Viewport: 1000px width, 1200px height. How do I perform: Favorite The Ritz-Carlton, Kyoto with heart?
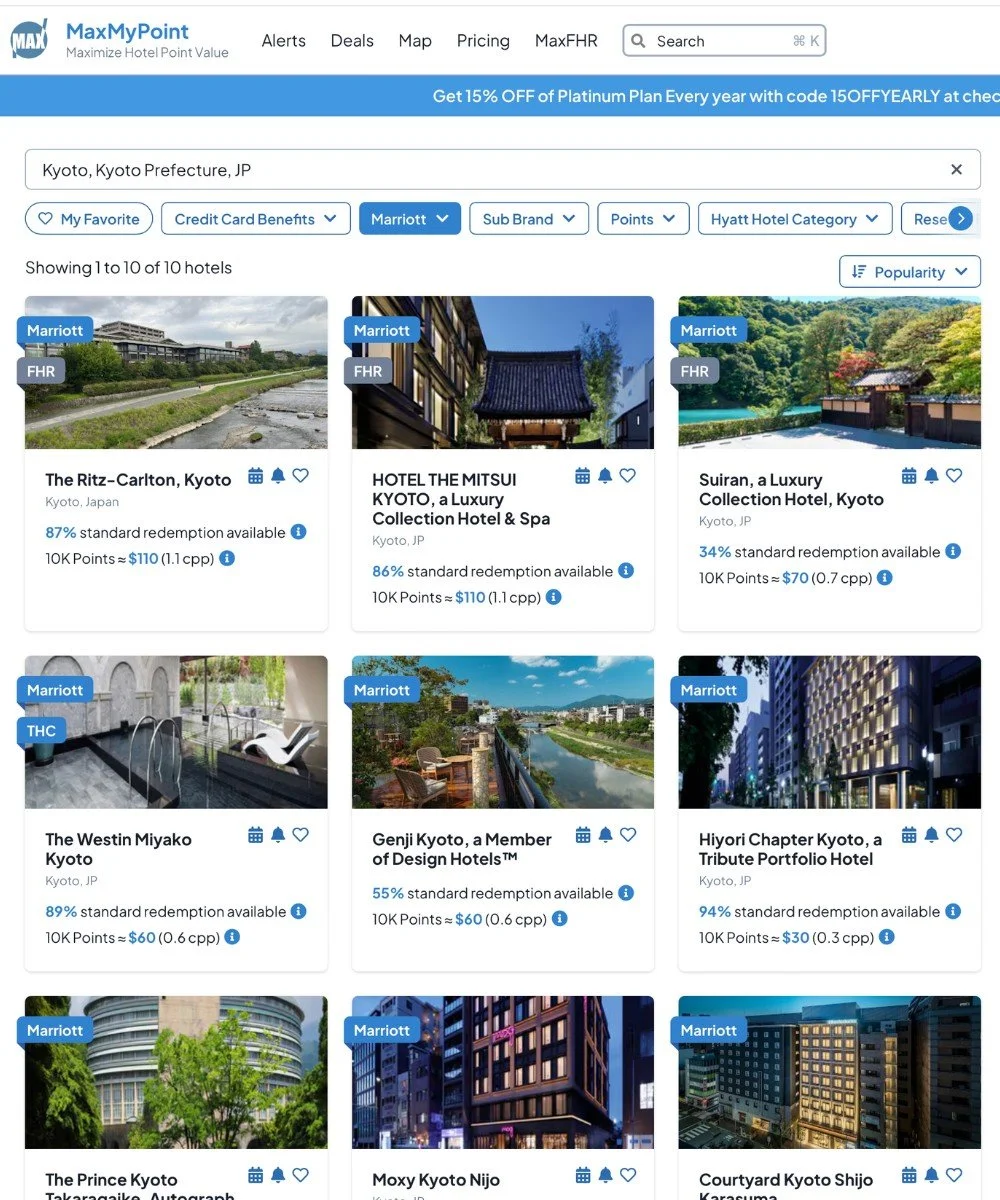(300, 476)
